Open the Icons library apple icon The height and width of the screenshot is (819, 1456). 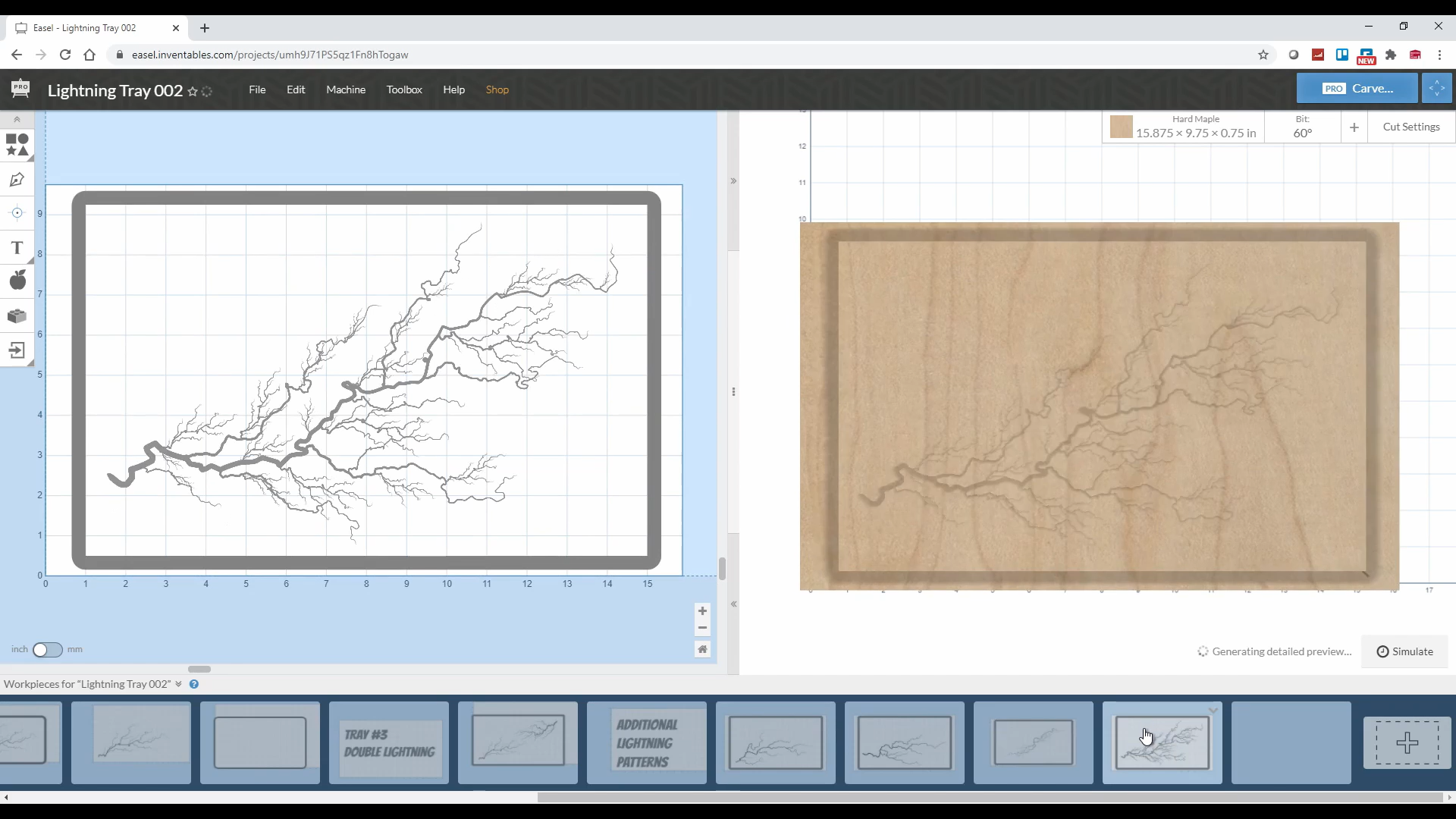point(17,281)
